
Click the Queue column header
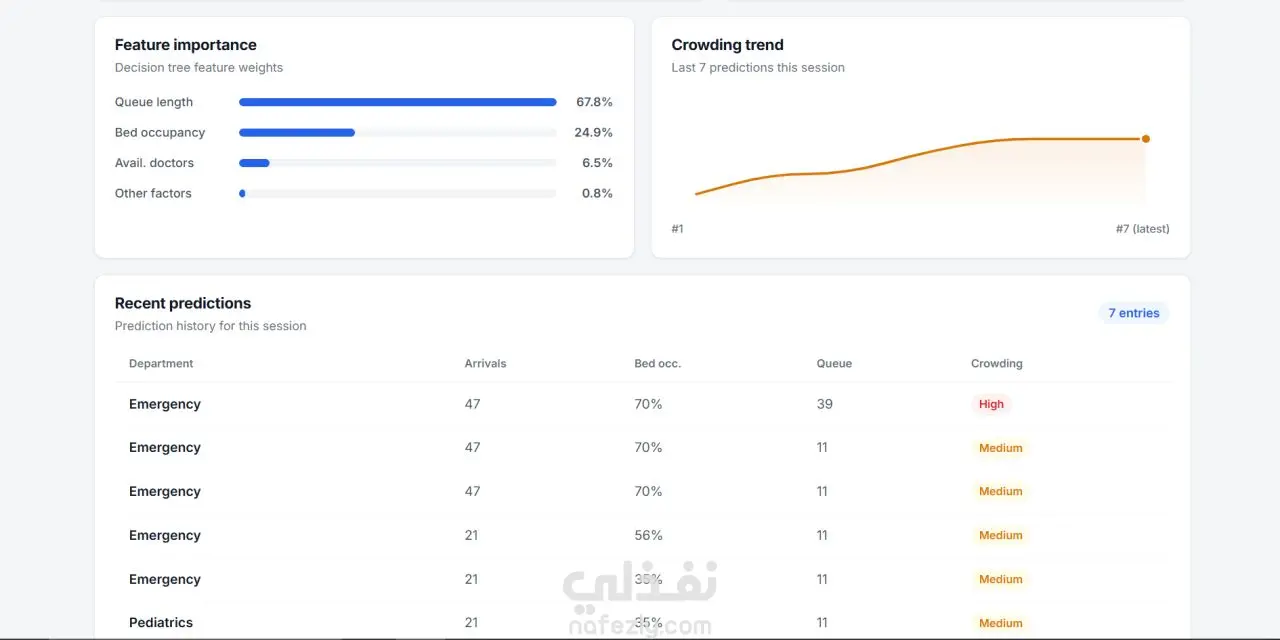point(834,364)
